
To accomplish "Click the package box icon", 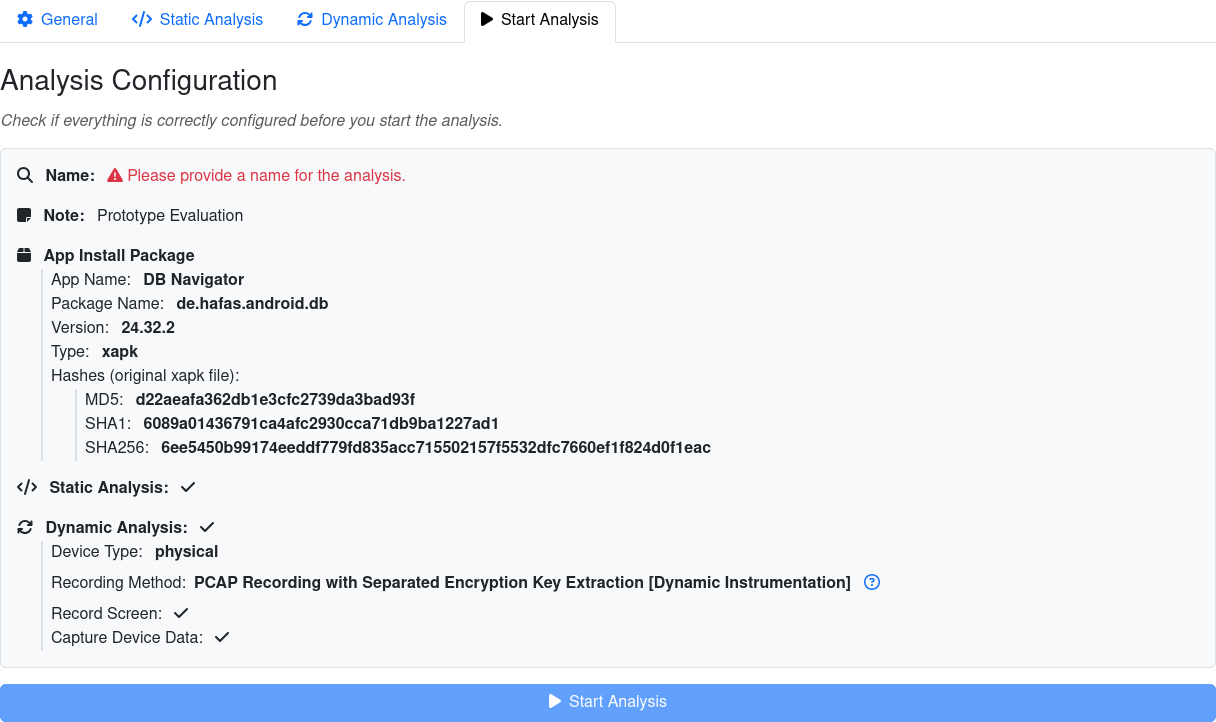I will 25,256.
